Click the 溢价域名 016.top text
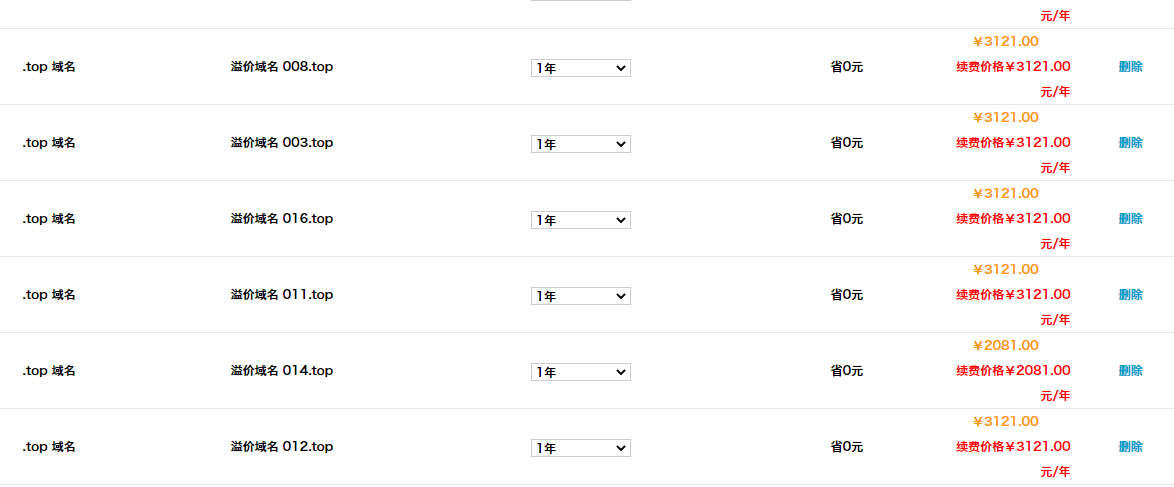Viewport: 1174px width, 487px height. click(x=281, y=219)
